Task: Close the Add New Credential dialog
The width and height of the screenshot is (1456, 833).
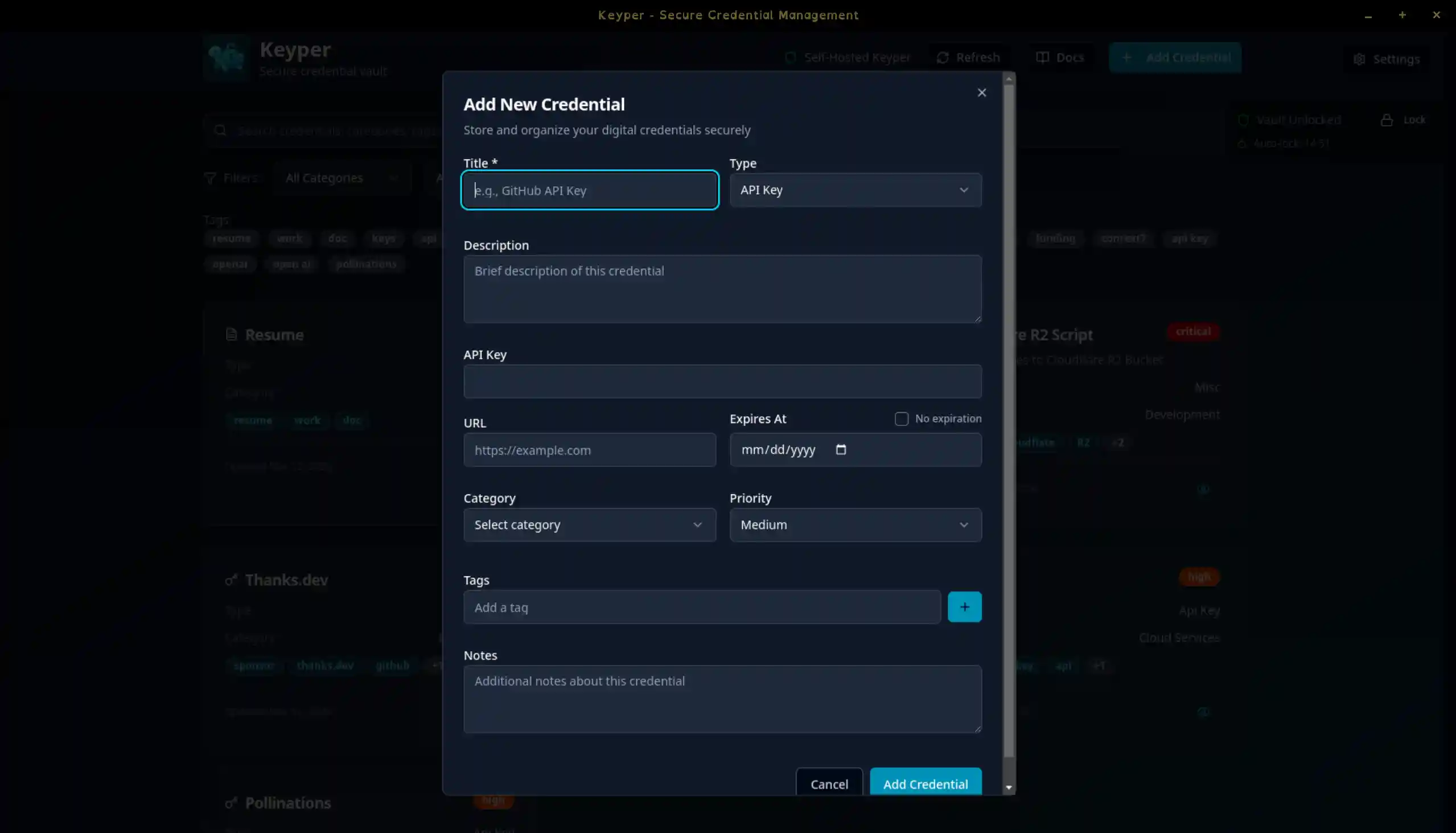Action: [x=981, y=92]
